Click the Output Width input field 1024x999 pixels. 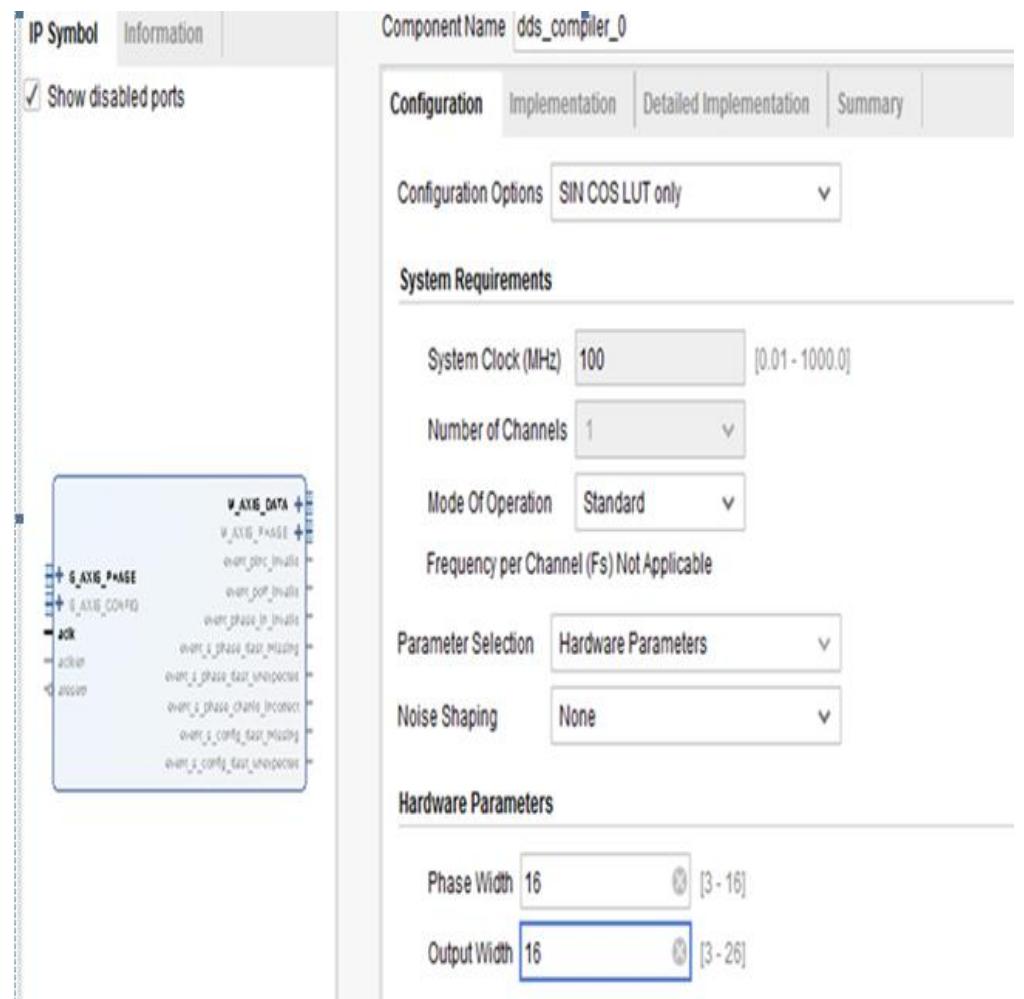(605, 952)
